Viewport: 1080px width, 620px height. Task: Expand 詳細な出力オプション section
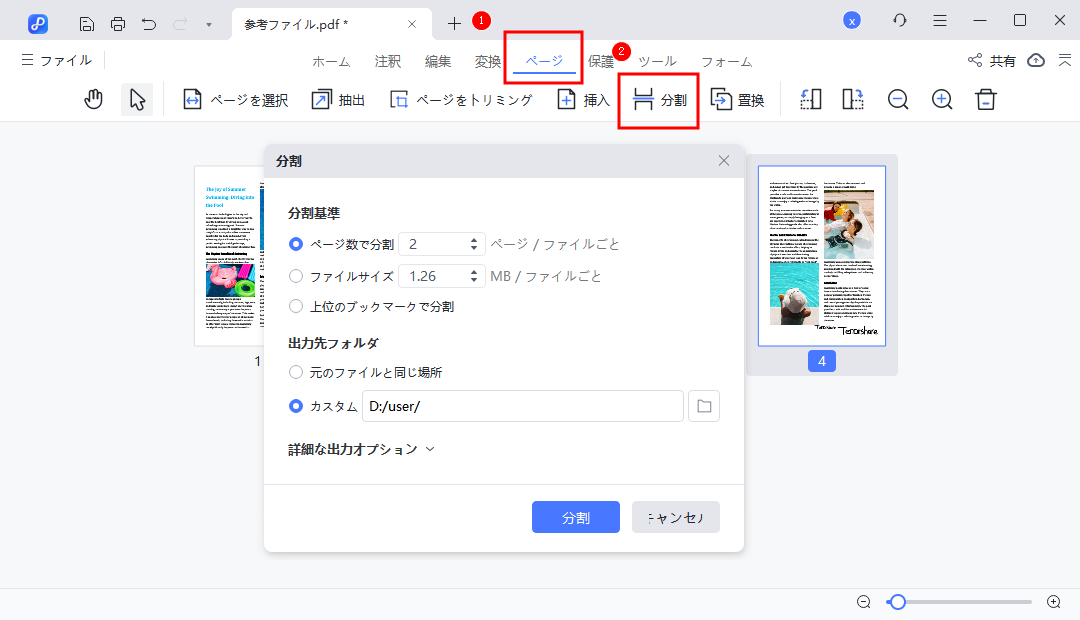tap(360, 449)
